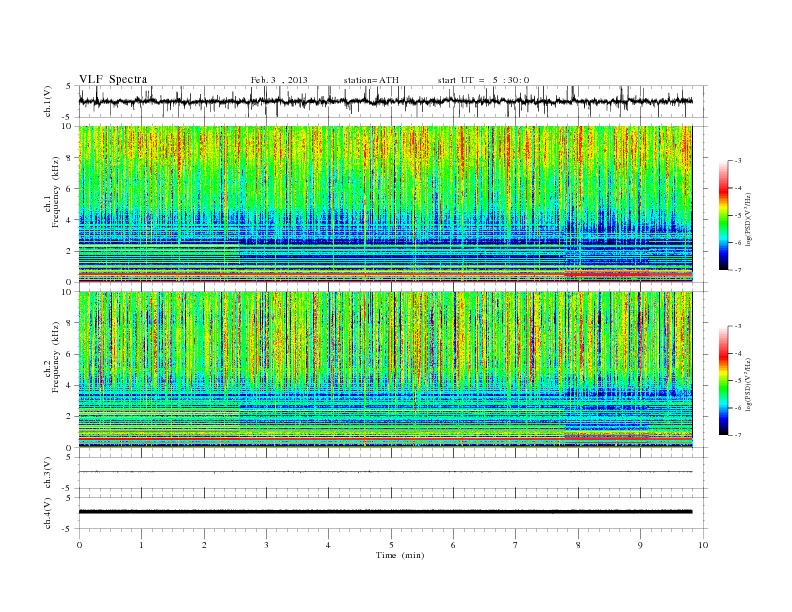This screenshot has height=612, width=792.
Task: Select the date 'Feb. 3, 2013' text
Action: tap(279, 80)
